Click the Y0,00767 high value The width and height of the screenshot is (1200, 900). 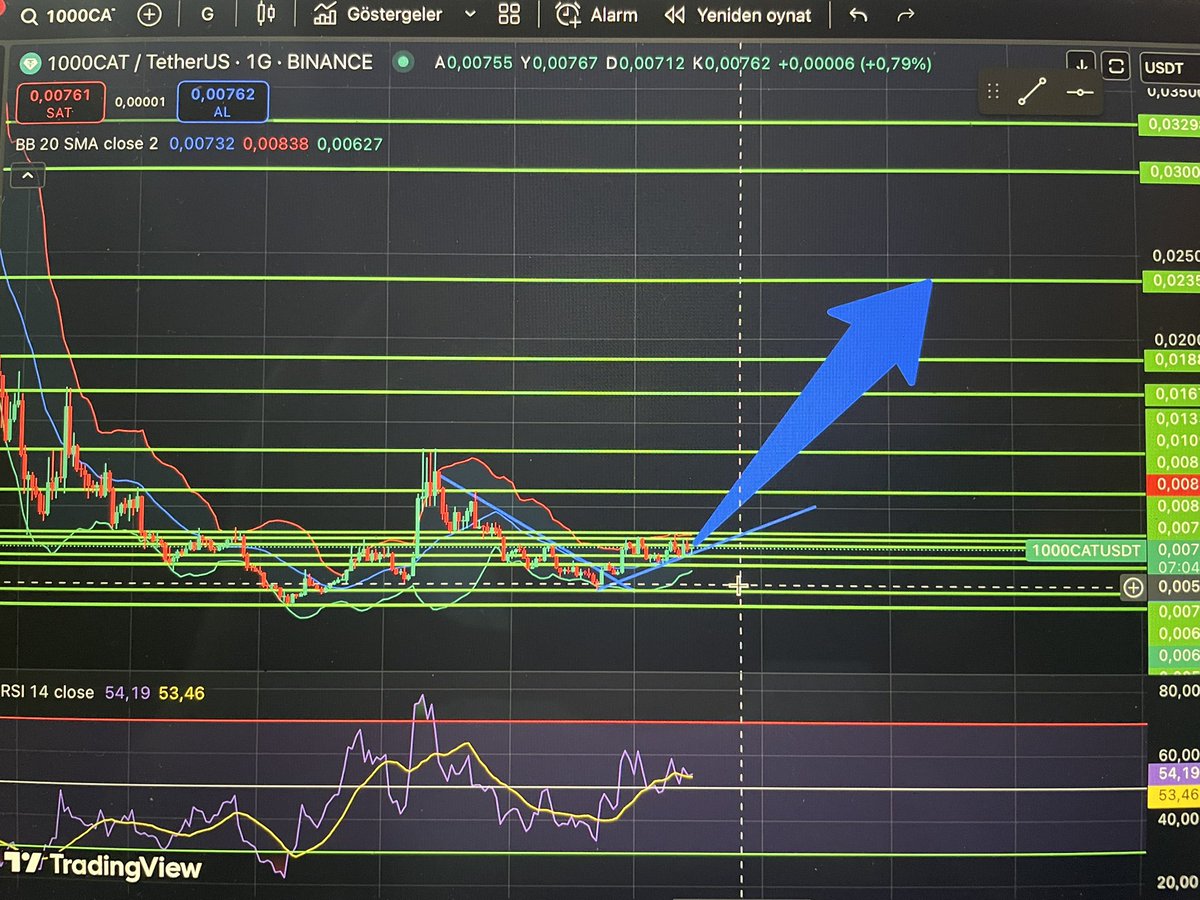coord(558,63)
